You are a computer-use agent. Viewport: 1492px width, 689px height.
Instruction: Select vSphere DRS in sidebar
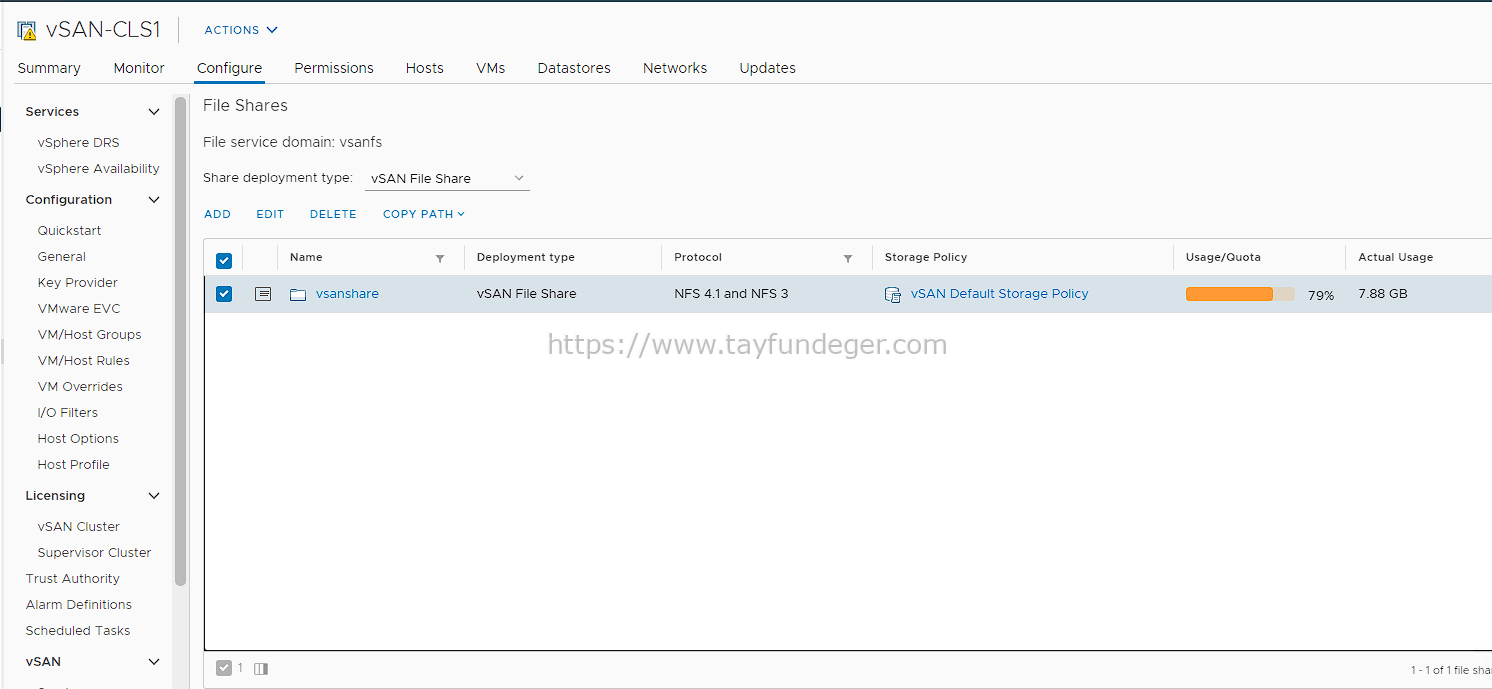tap(78, 143)
